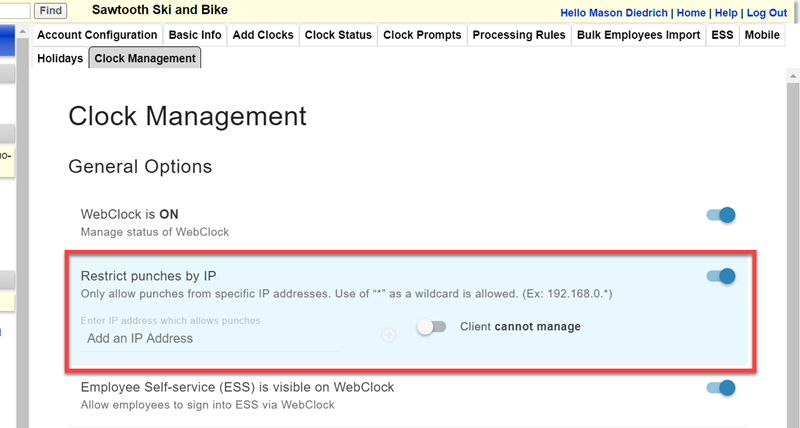The image size is (800, 428).
Task: Switch to the Basic Info tab
Action: [195, 35]
